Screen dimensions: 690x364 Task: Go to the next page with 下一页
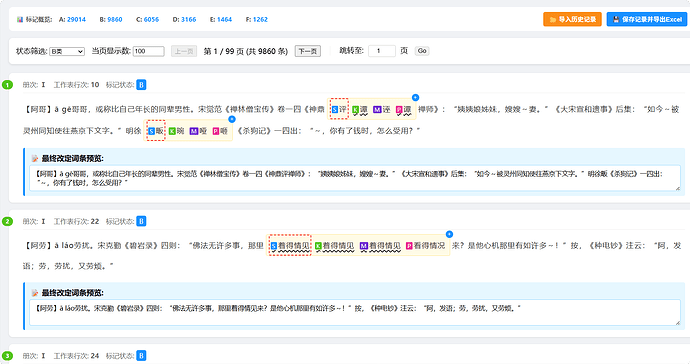pos(308,51)
